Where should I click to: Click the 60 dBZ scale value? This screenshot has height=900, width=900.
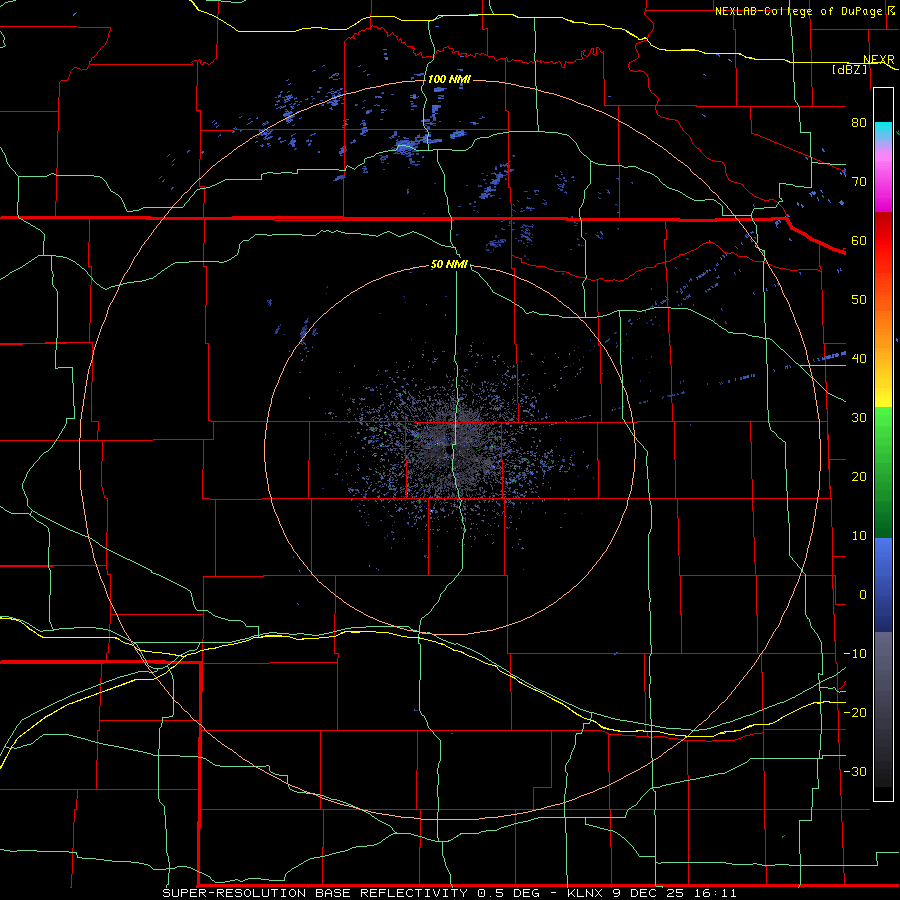pyautogui.click(x=859, y=241)
